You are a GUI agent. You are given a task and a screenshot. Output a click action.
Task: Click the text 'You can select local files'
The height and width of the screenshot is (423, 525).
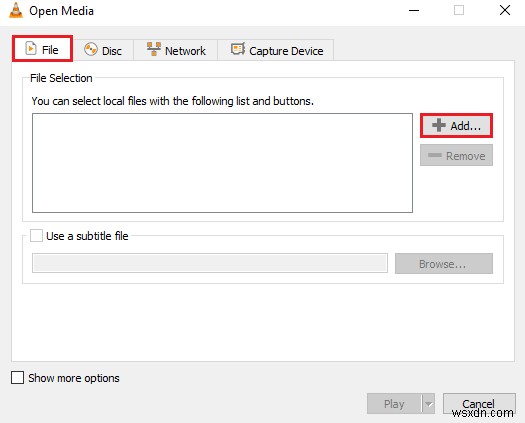[88, 101]
